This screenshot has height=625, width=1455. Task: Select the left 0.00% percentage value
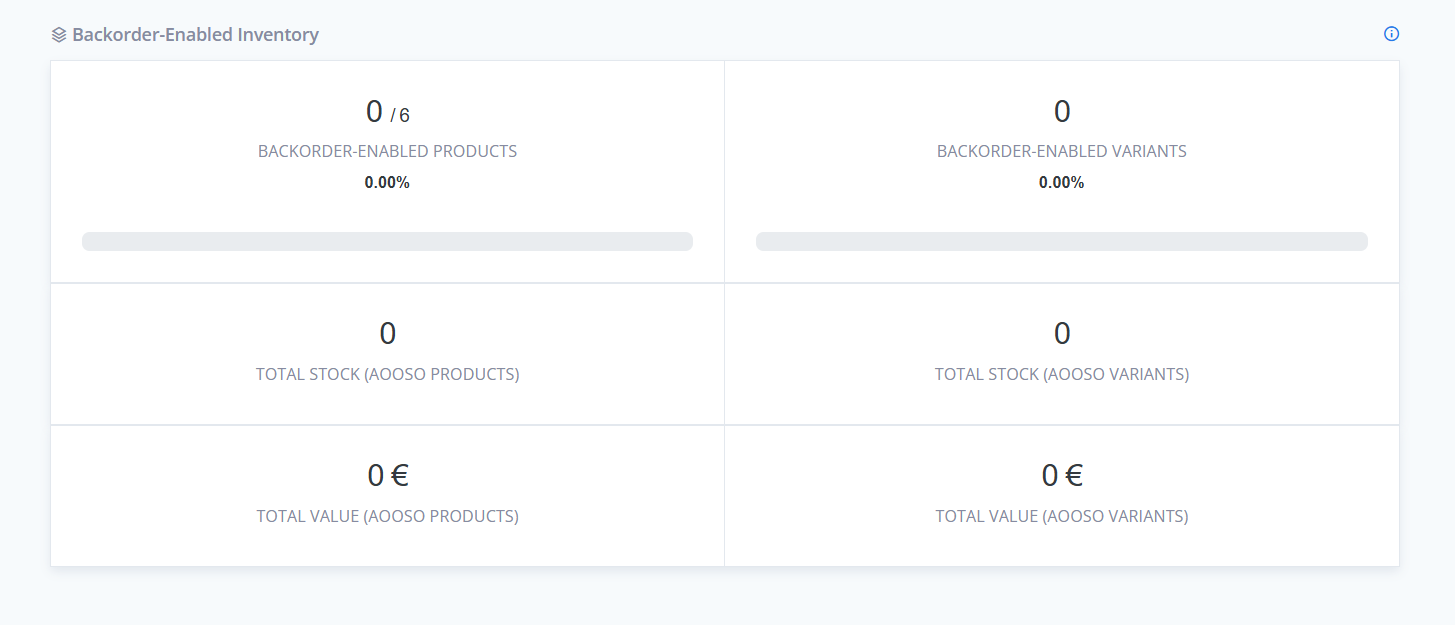tap(386, 182)
